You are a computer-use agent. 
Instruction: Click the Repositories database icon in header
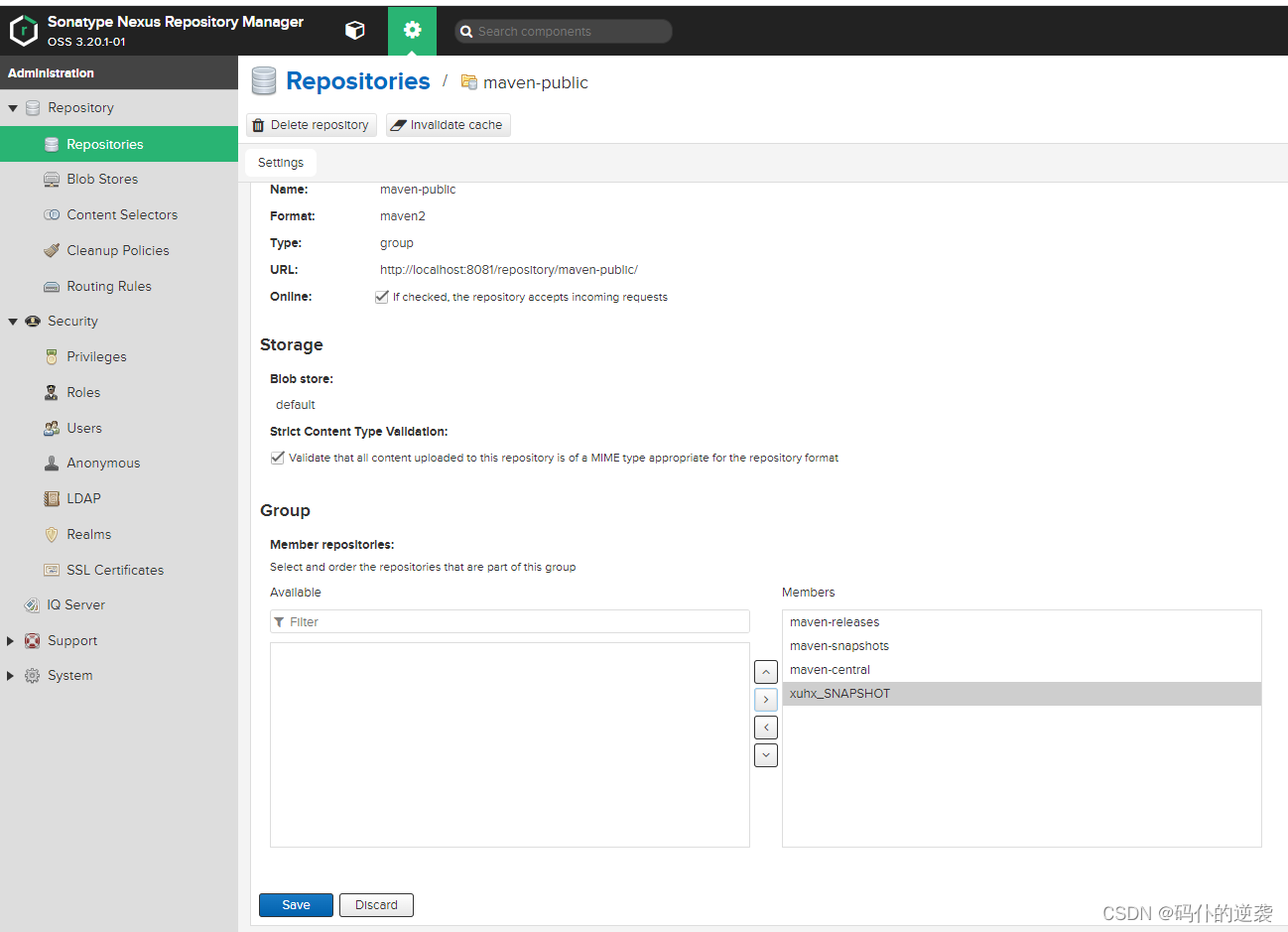point(264,81)
